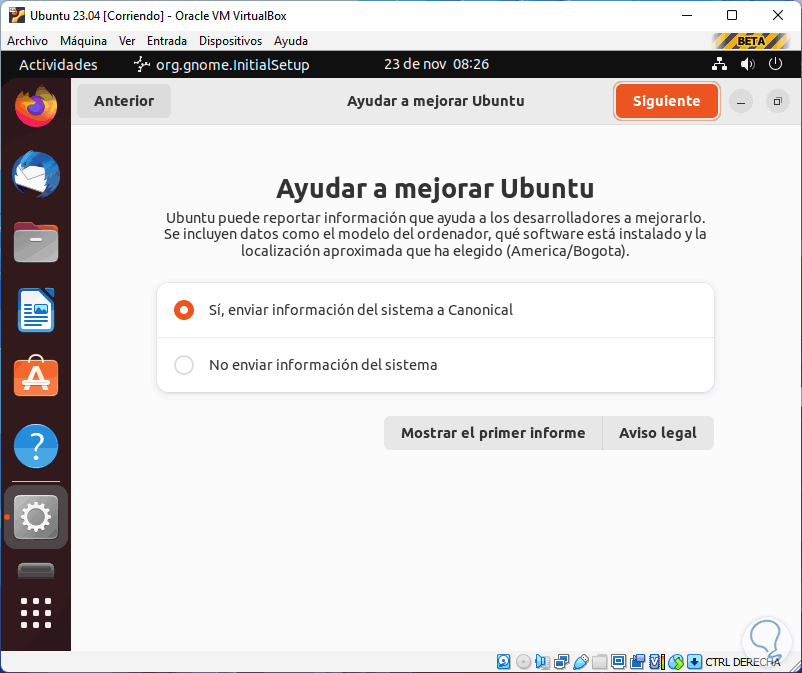Click CTRL DERECHA host key label
The height and width of the screenshot is (673, 802).
[743, 662]
